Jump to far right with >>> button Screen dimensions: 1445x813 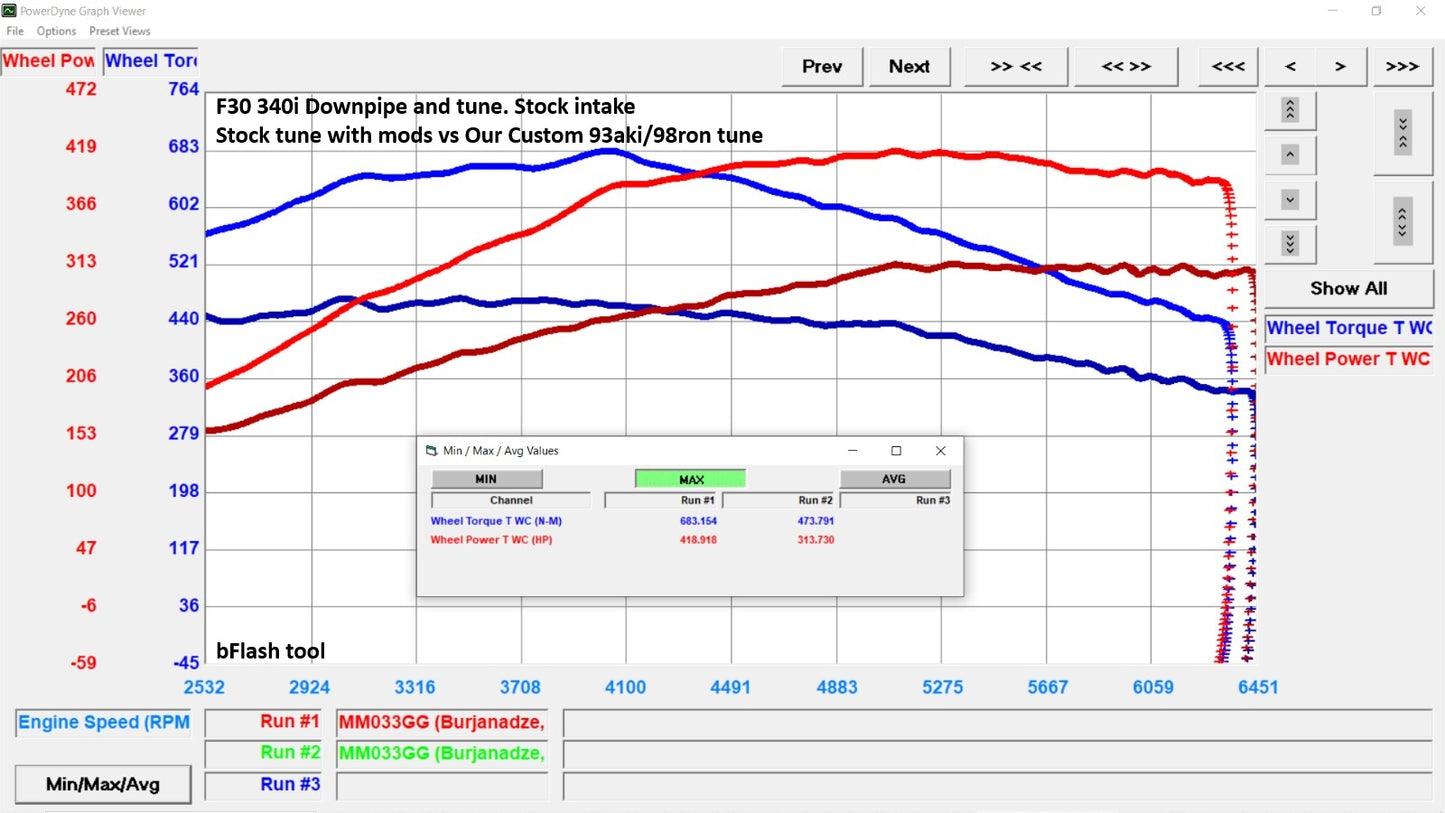point(1402,67)
